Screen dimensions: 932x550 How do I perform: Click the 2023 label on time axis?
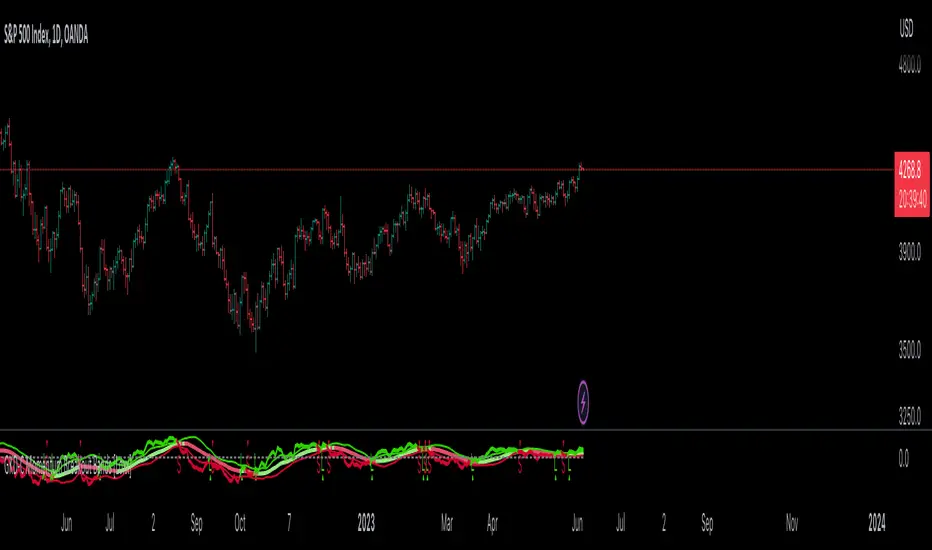(366, 523)
